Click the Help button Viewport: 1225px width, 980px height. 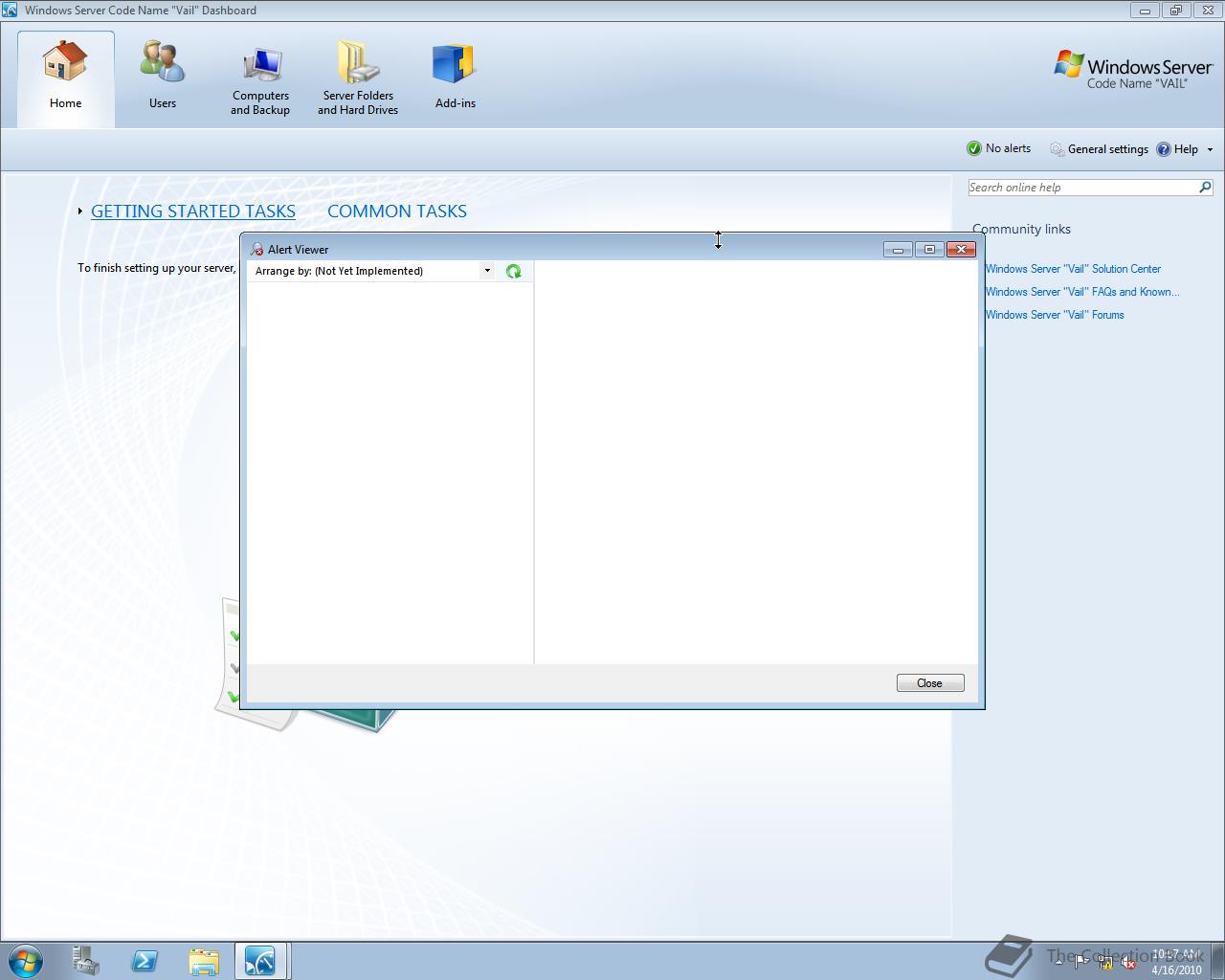[1177, 149]
